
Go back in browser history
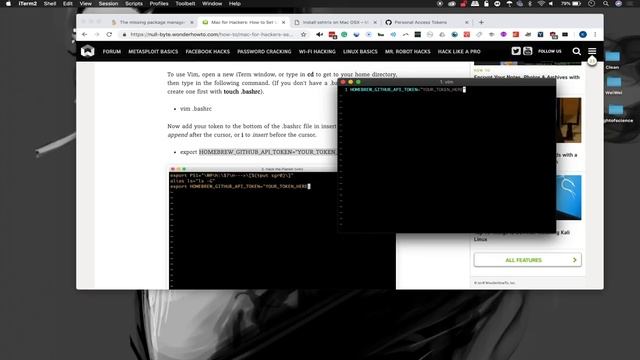84,35
